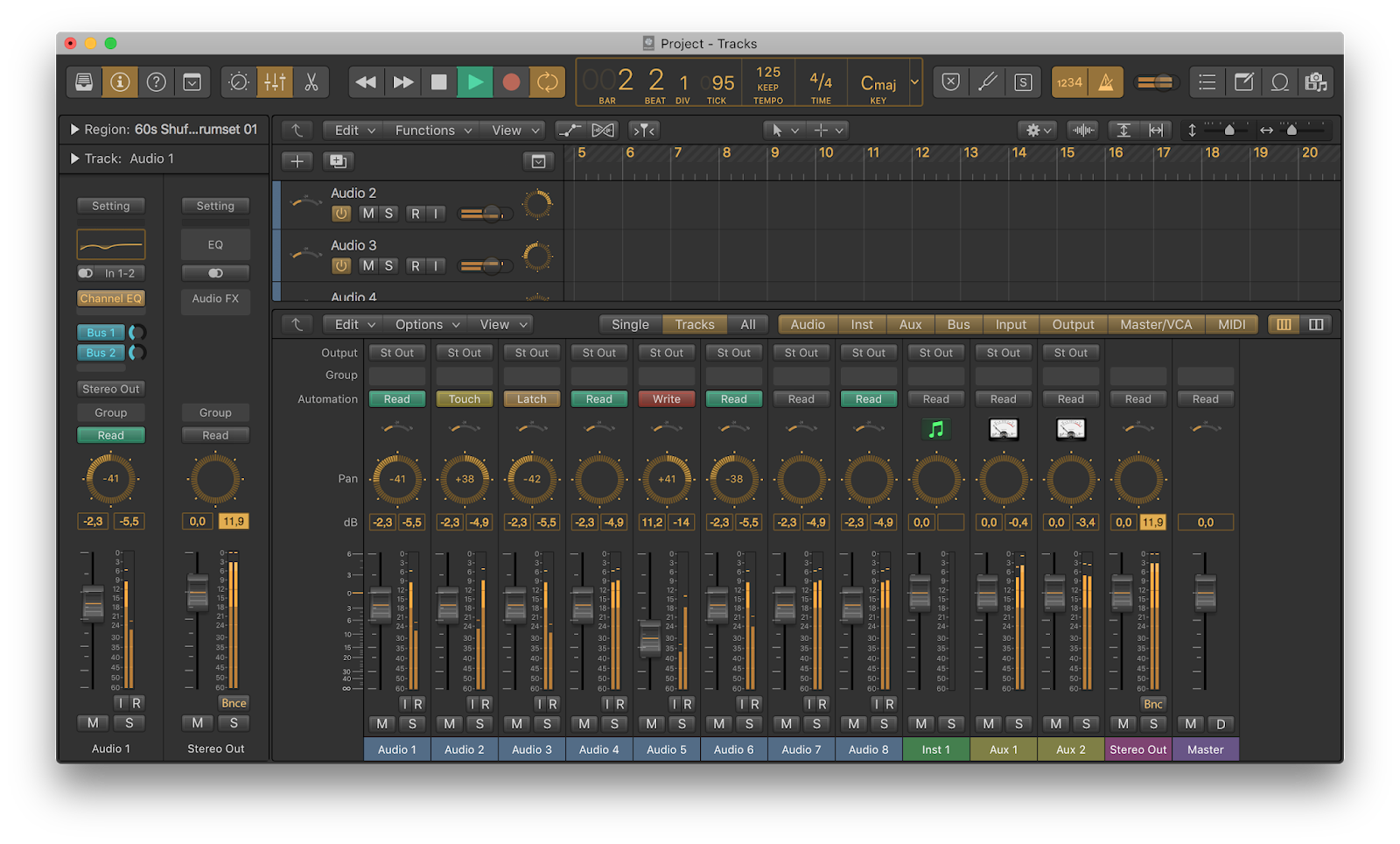Image resolution: width=1400 pixels, height=844 pixels.
Task: Click the Fast Forward transport button
Action: coord(402,82)
